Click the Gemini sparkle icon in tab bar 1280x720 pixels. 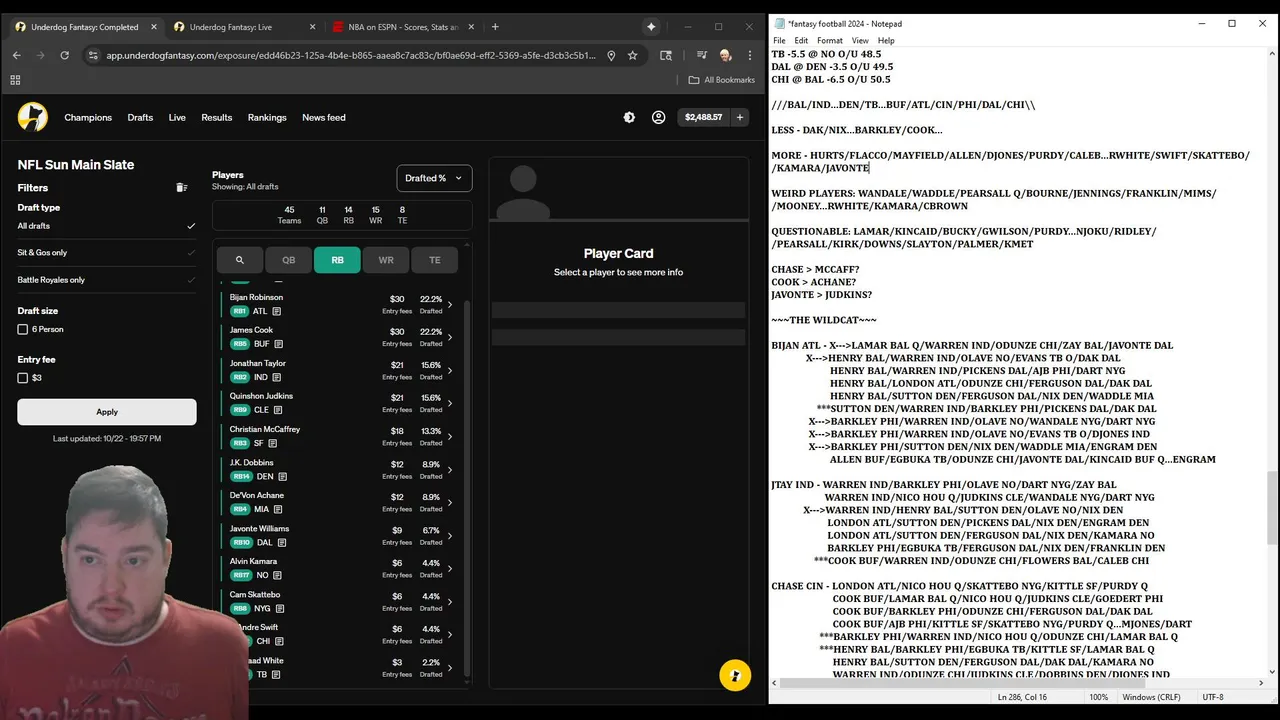click(x=651, y=27)
